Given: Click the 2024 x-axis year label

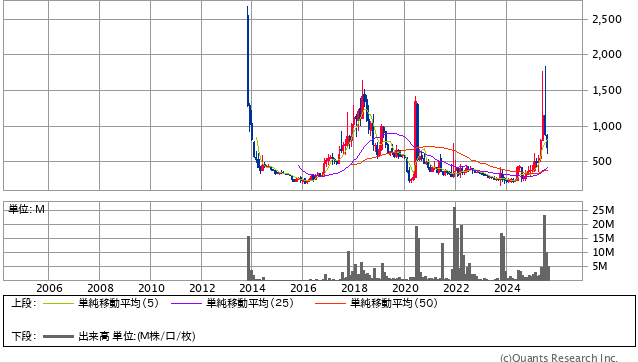Looking at the screenshot, I should click(507, 288).
